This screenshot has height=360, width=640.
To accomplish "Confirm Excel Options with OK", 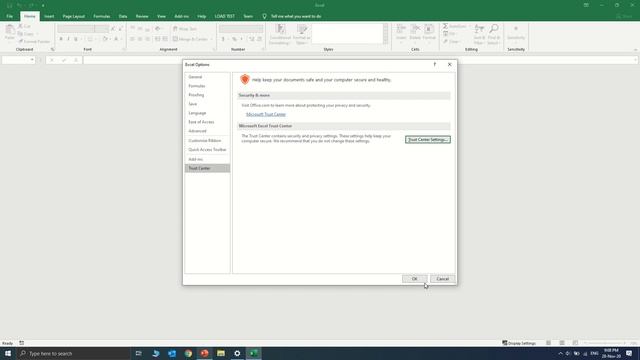I will point(414,279).
